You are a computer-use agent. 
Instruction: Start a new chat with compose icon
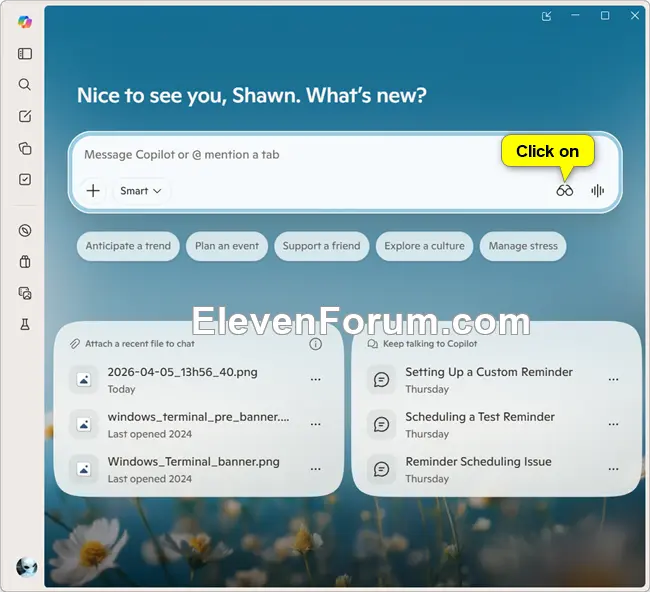(x=25, y=116)
